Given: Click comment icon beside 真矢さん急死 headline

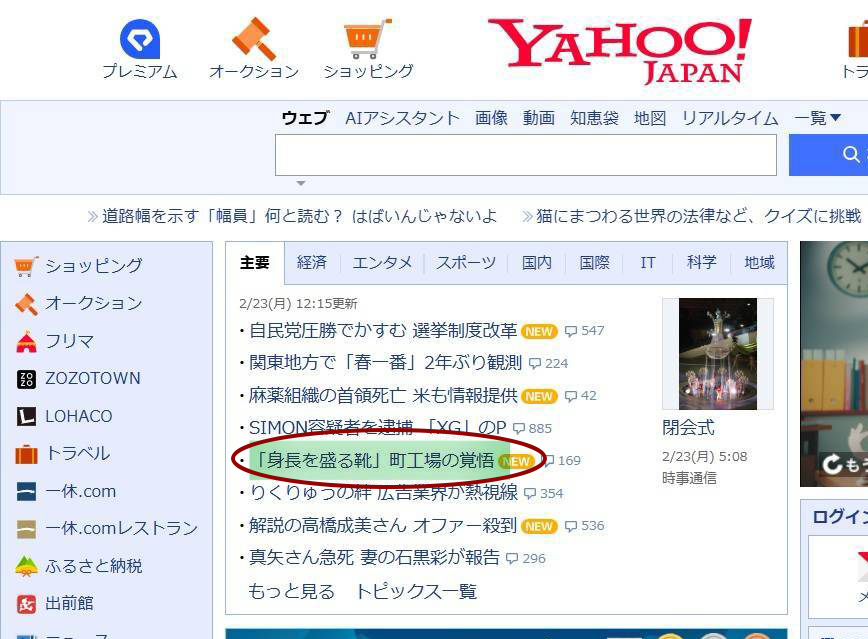Looking at the screenshot, I should [x=512, y=559].
